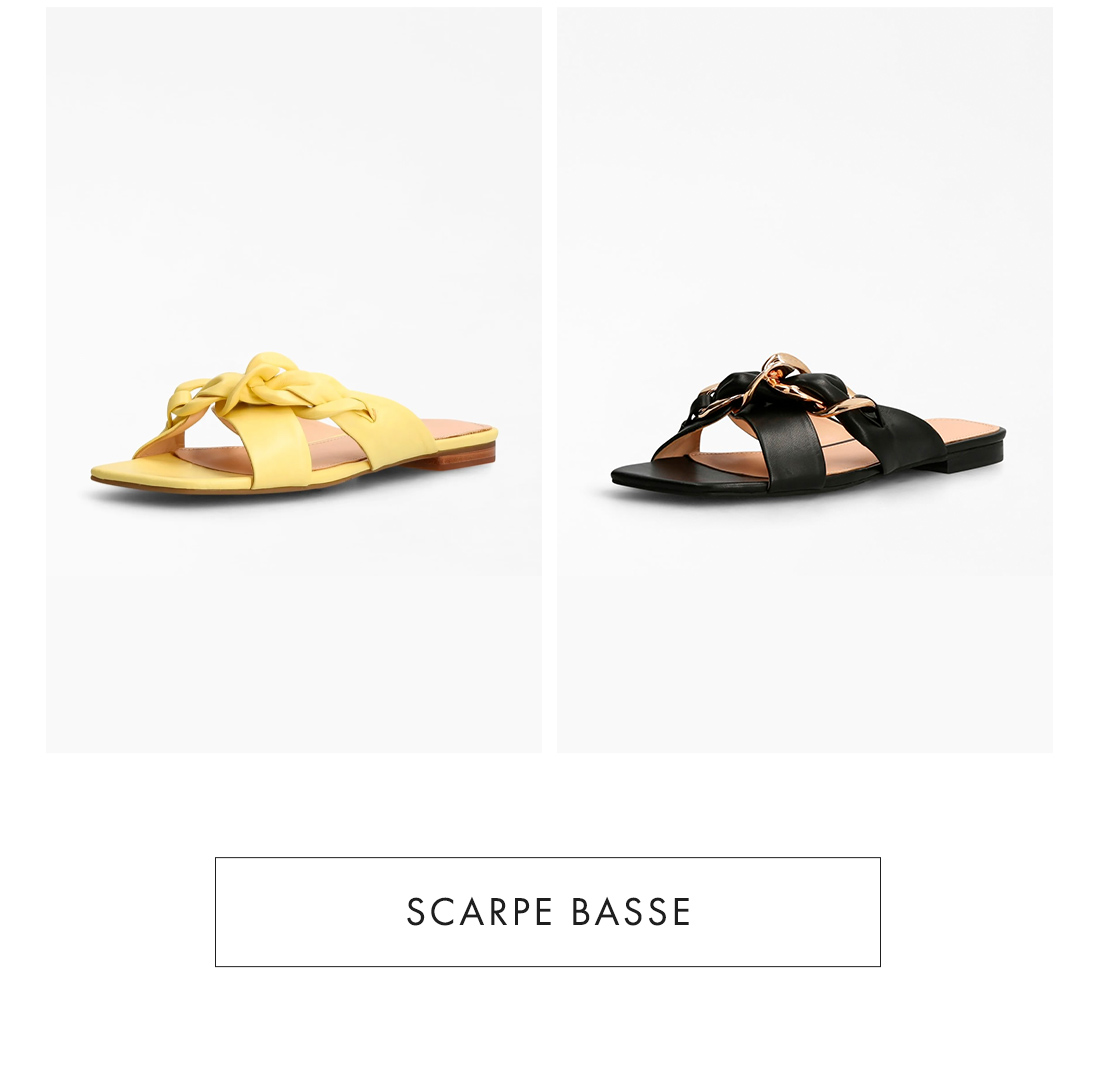Click empty area above the black sandal
Viewport: 1100px width, 1070px height.
[x=805, y=175]
